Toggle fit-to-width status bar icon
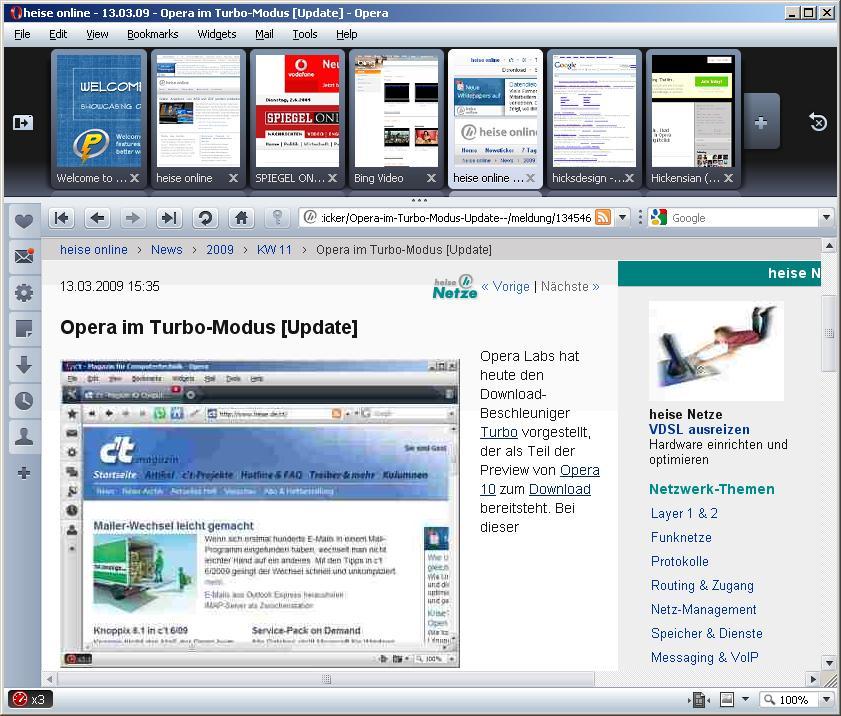 (x=699, y=699)
